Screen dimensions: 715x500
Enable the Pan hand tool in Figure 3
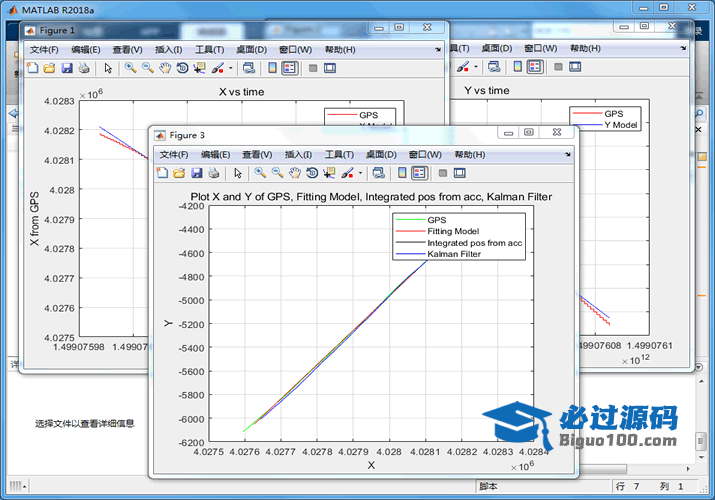click(x=295, y=173)
